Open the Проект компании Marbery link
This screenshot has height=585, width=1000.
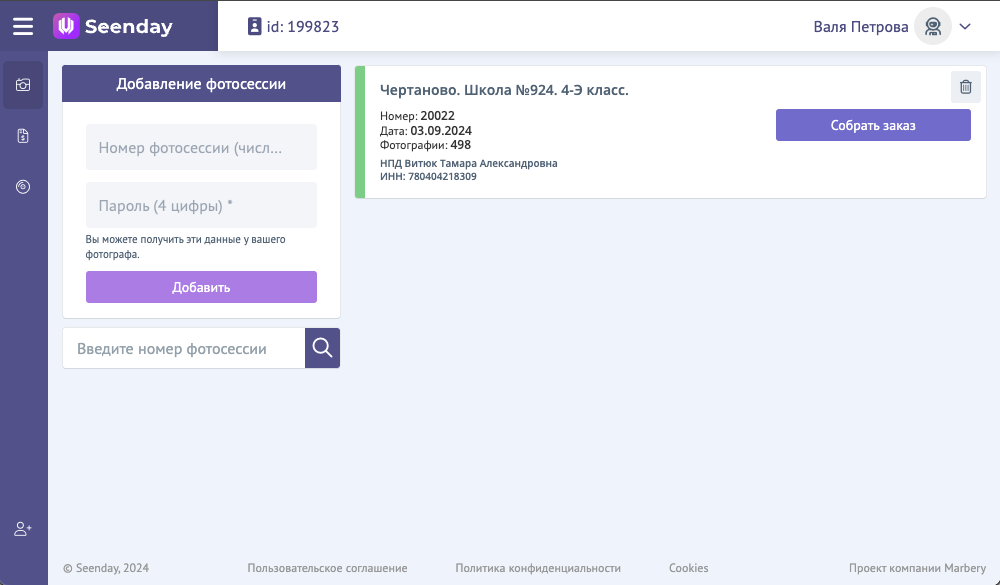911,567
